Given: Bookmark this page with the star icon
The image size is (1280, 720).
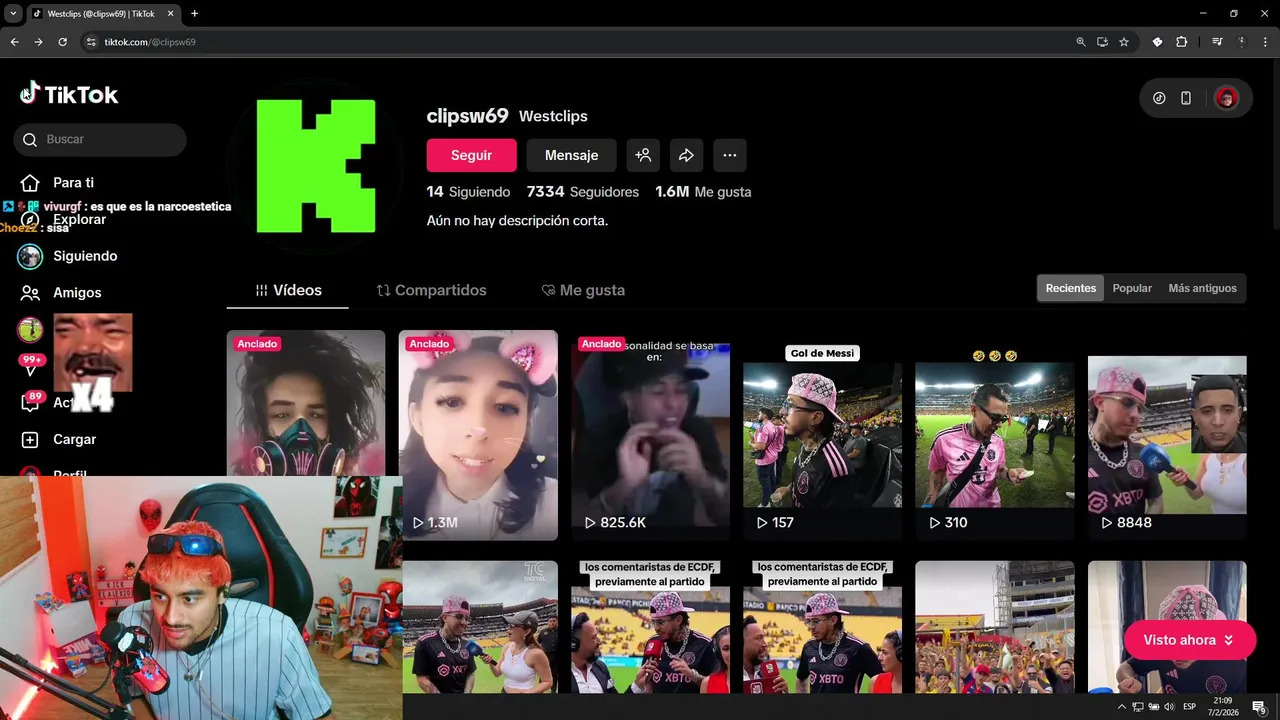Looking at the screenshot, I should (1124, 42).
